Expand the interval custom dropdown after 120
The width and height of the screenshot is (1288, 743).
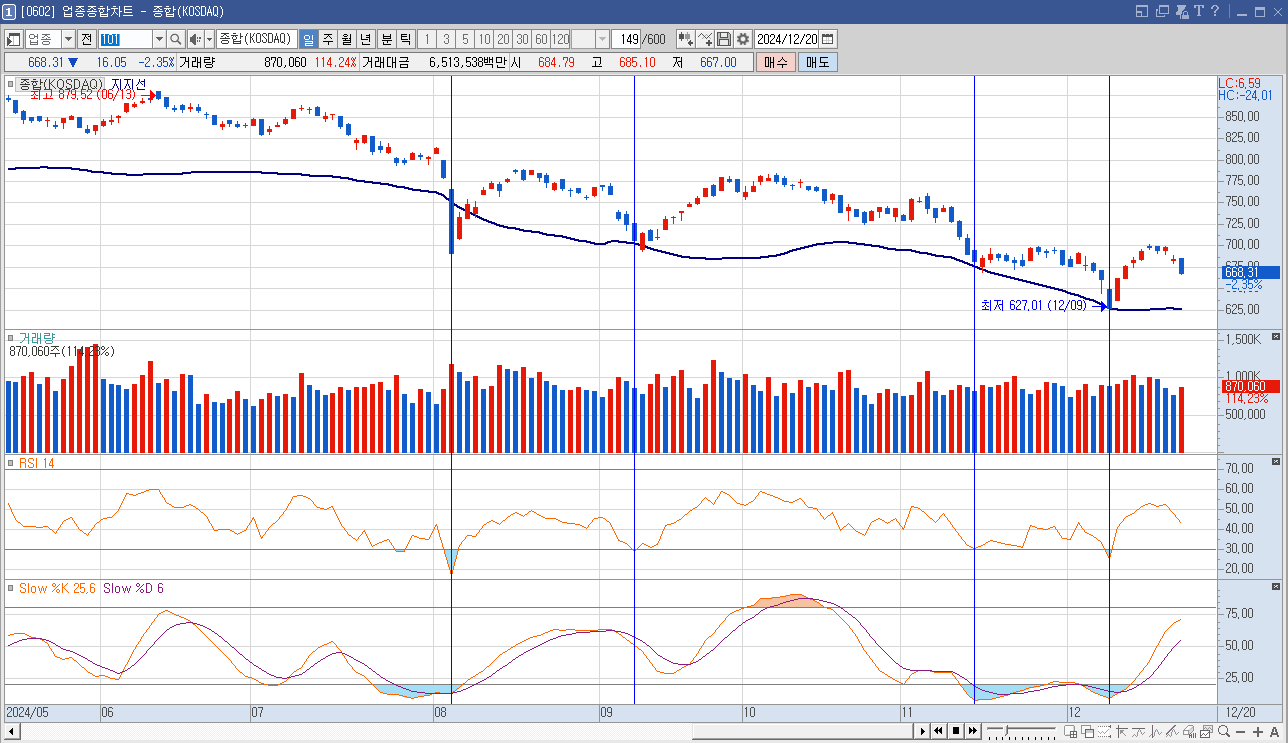(x=603, y=39)
